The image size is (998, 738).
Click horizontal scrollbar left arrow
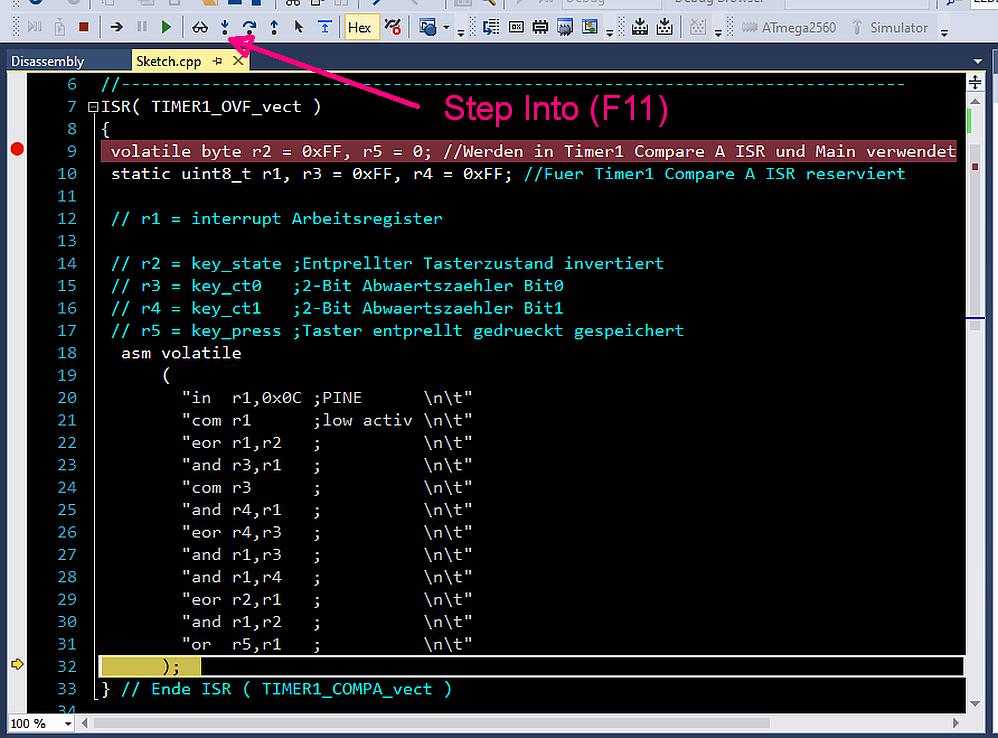pos(84,723)
